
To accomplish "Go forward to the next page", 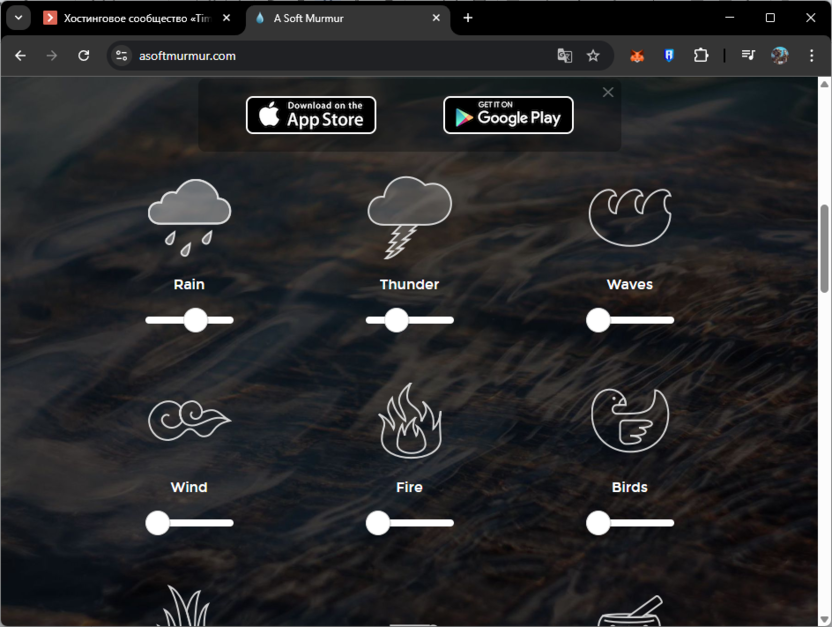I will click(51, 56).
